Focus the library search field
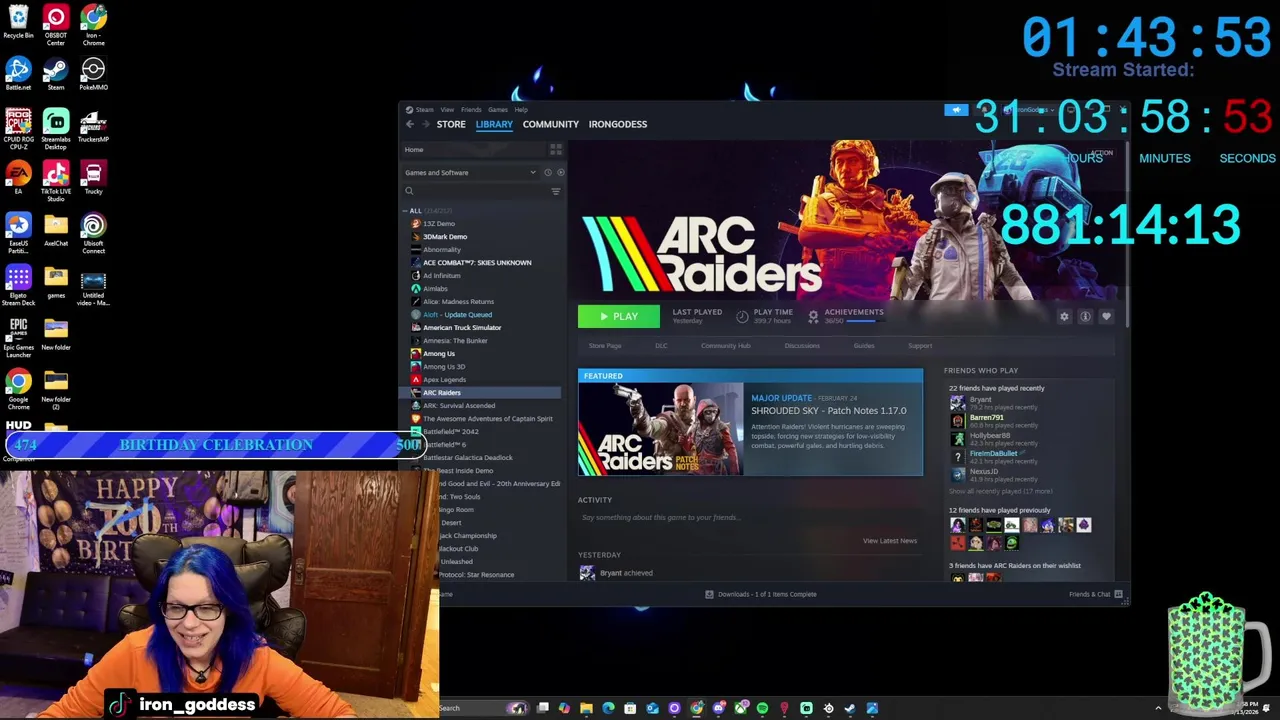1280x720 pixels. pos(475,191)
